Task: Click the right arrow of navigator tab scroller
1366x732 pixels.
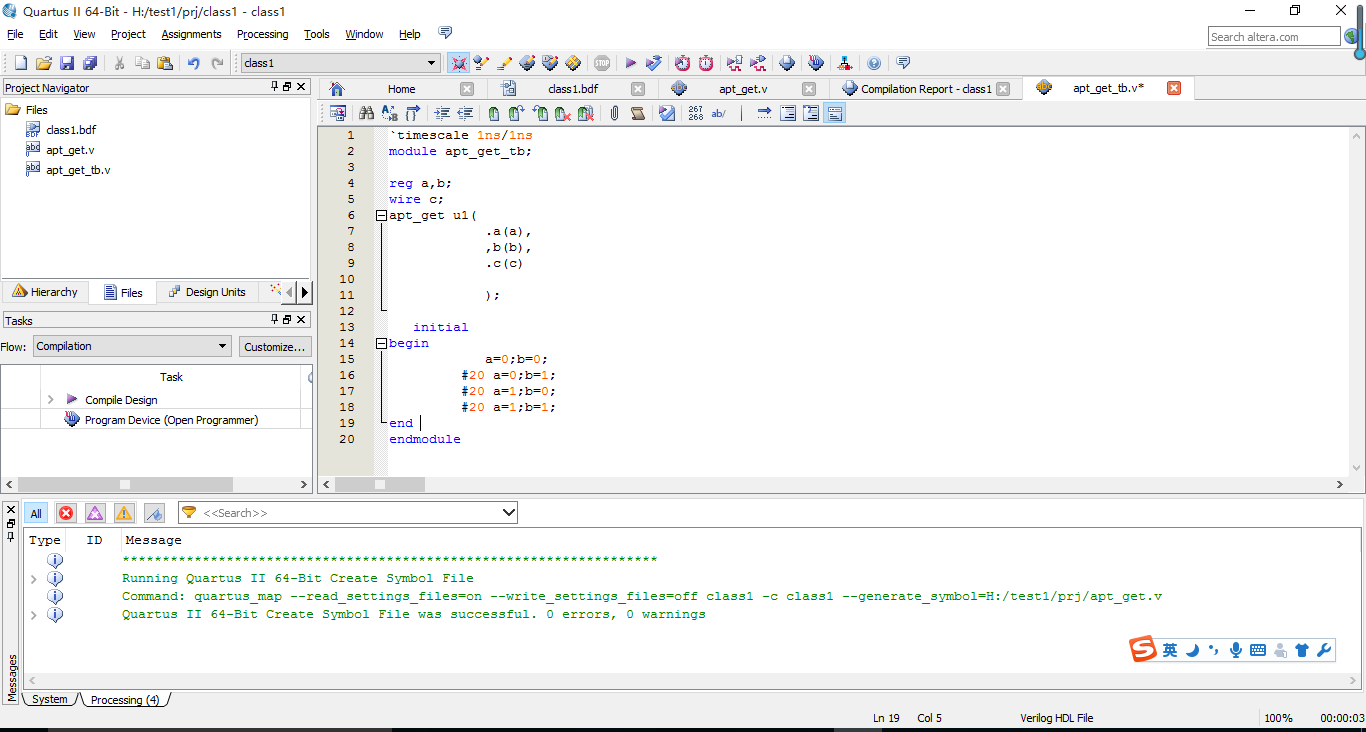Action: click(x=305, y=292)
